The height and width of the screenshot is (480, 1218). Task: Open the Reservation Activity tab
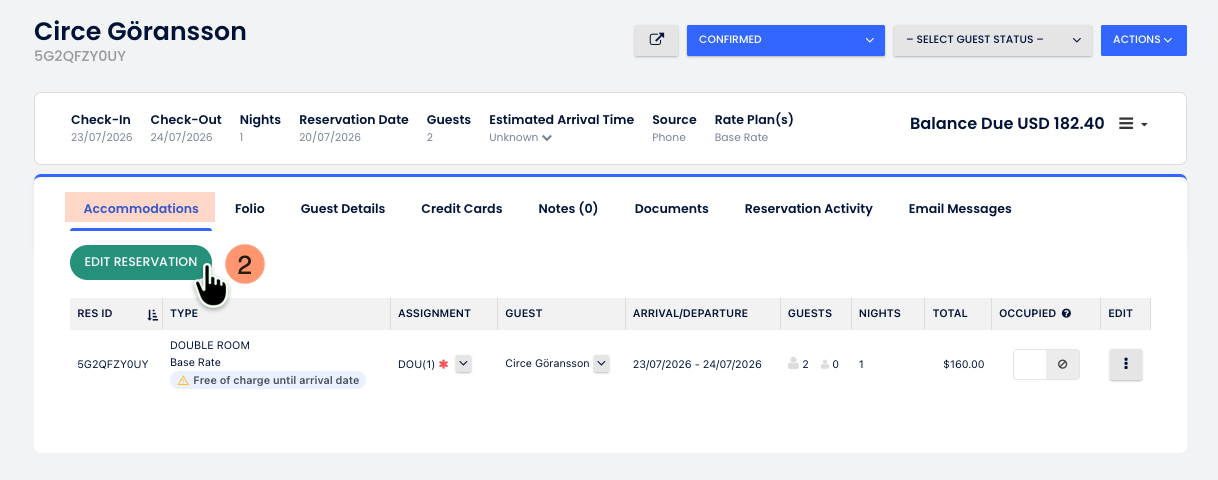809,209
